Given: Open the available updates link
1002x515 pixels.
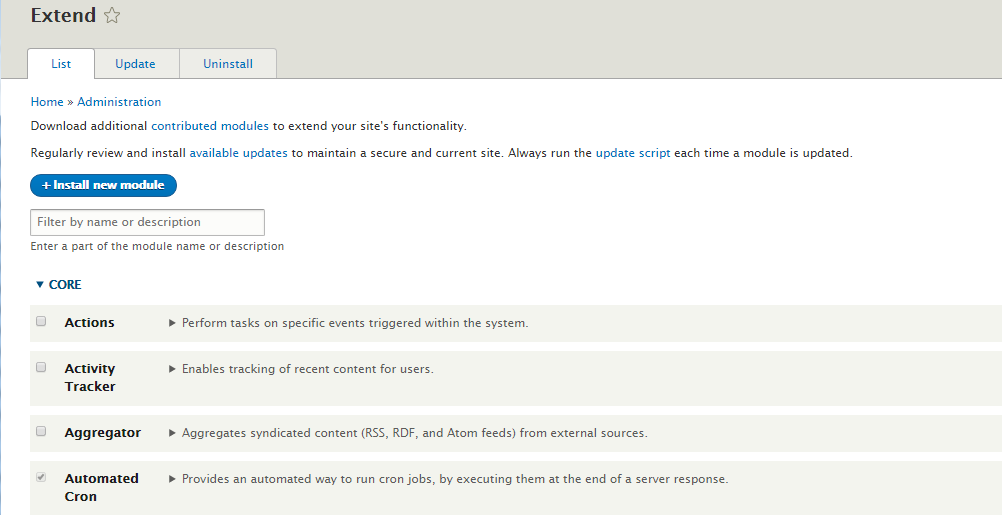Looking at the screenshot, I should point(238,153).
